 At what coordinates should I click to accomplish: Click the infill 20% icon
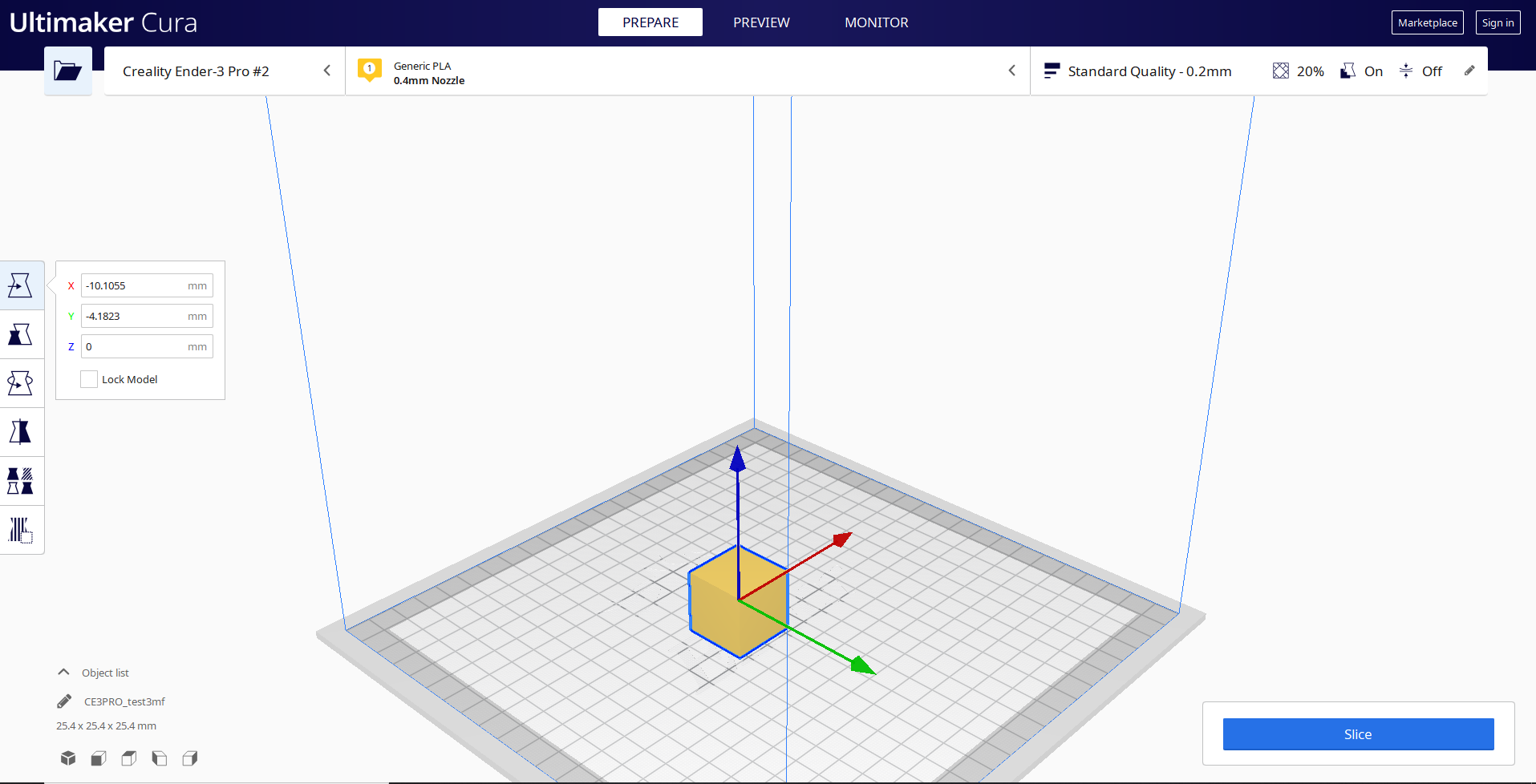[1281, 71]
